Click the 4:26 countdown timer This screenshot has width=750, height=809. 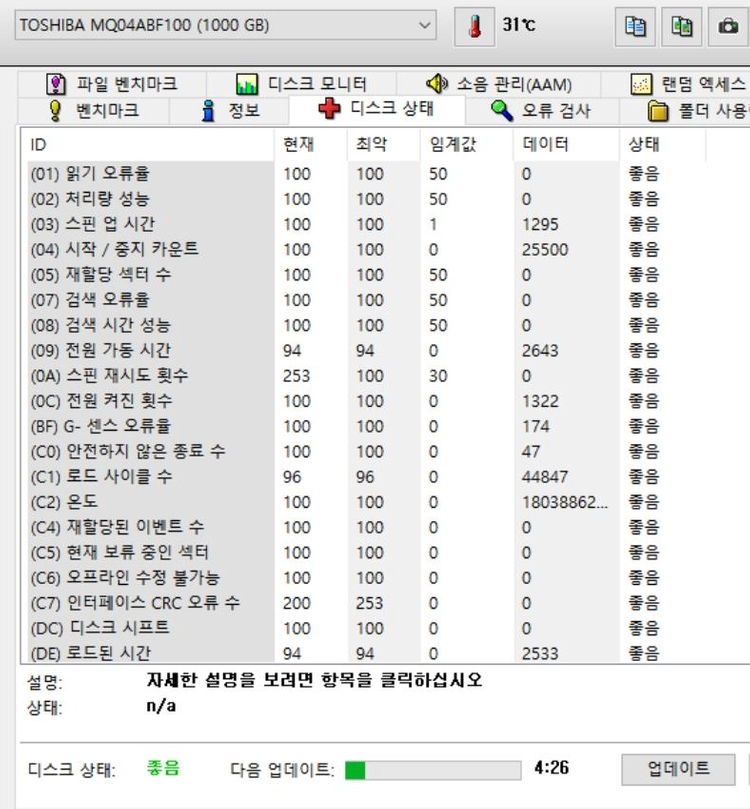551,768
